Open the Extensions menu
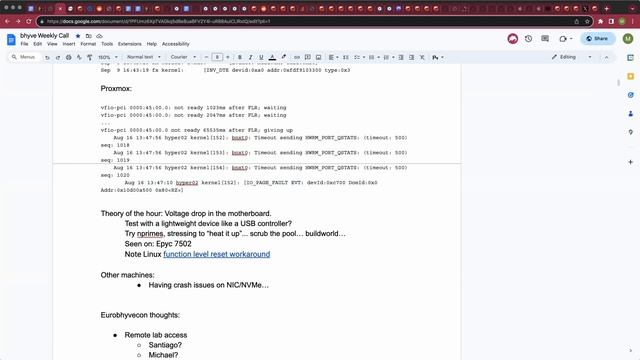The image size is (640, 360). (129, 44)
